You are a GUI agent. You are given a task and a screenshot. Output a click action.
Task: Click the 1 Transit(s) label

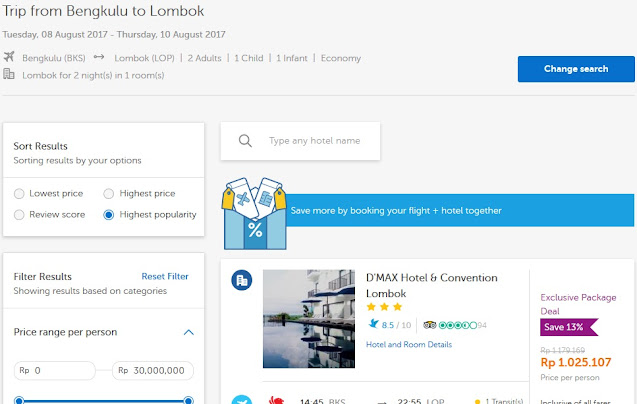tap(504, 401)
